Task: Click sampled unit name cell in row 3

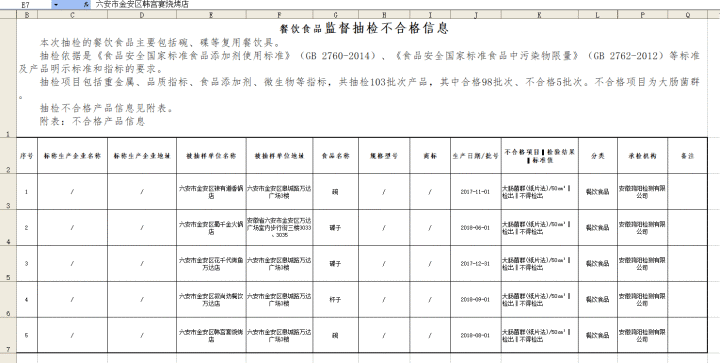Action: [211, 192]
